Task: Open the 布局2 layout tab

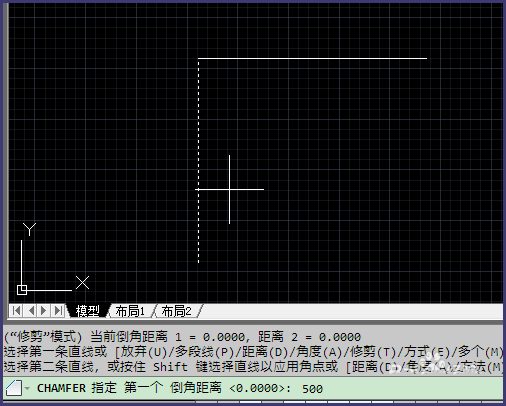Action: pos(177,311)
